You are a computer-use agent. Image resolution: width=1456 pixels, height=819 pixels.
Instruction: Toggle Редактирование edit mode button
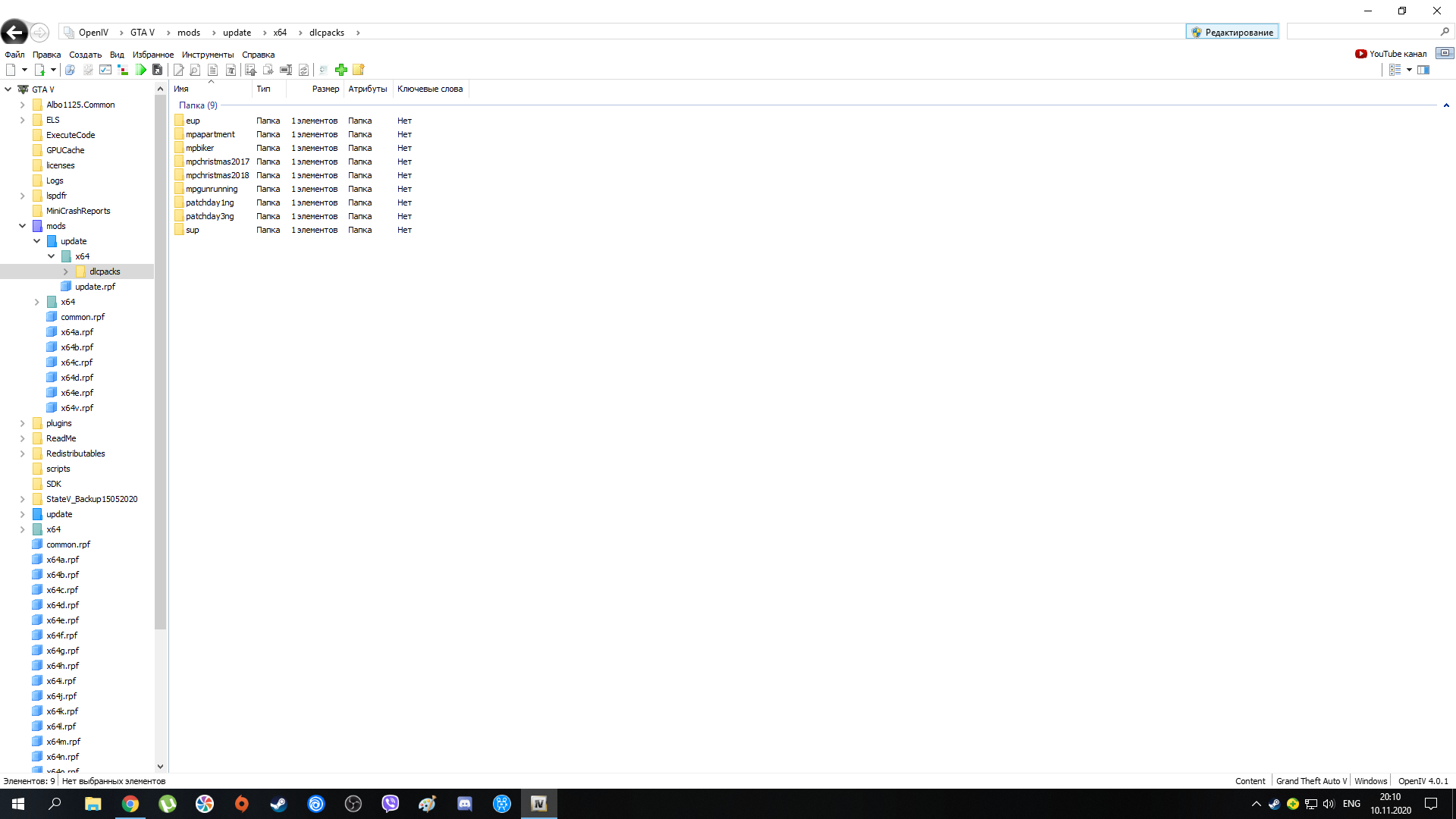tap(1232, 32)
